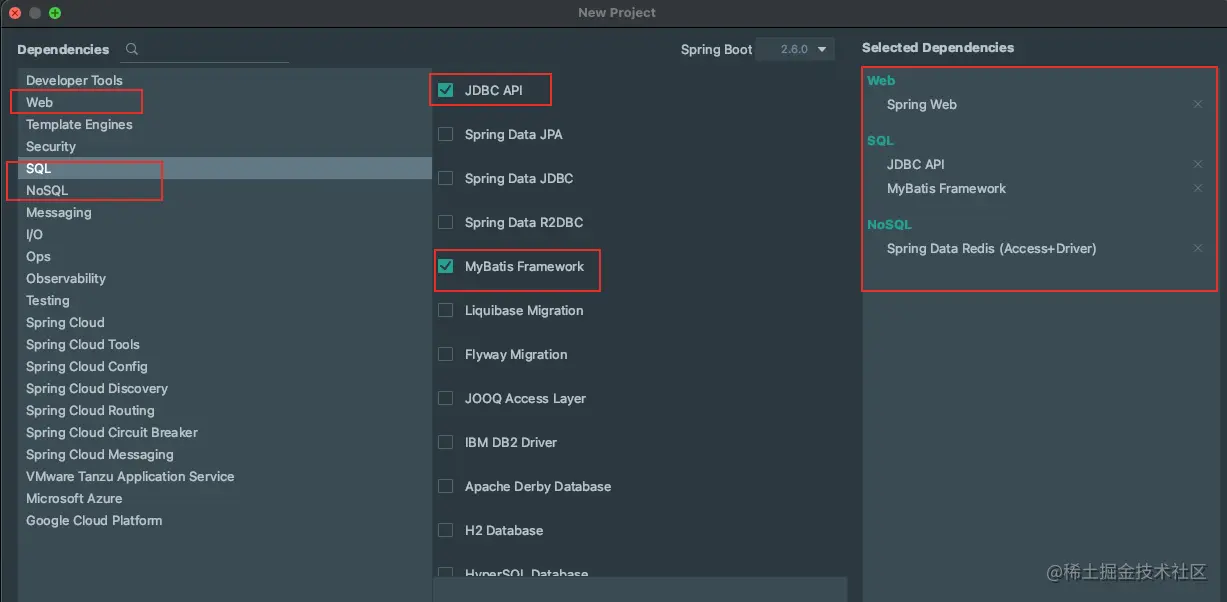Select Spring Data Redis (Access+Driver) entry
Screen dimensions: 1227x602
tap(992, 248)
